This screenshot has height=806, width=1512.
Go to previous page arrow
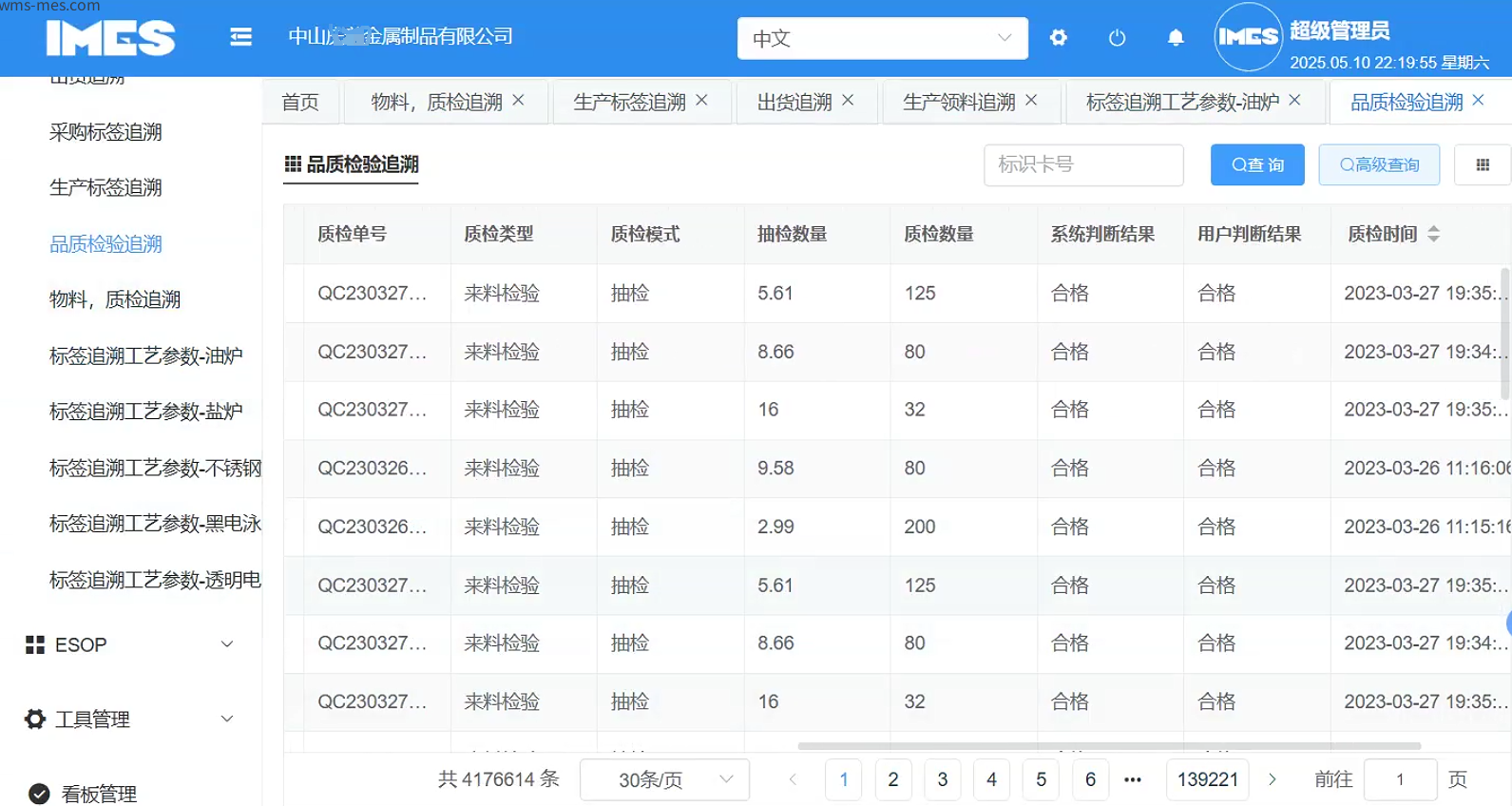point(793,779)
